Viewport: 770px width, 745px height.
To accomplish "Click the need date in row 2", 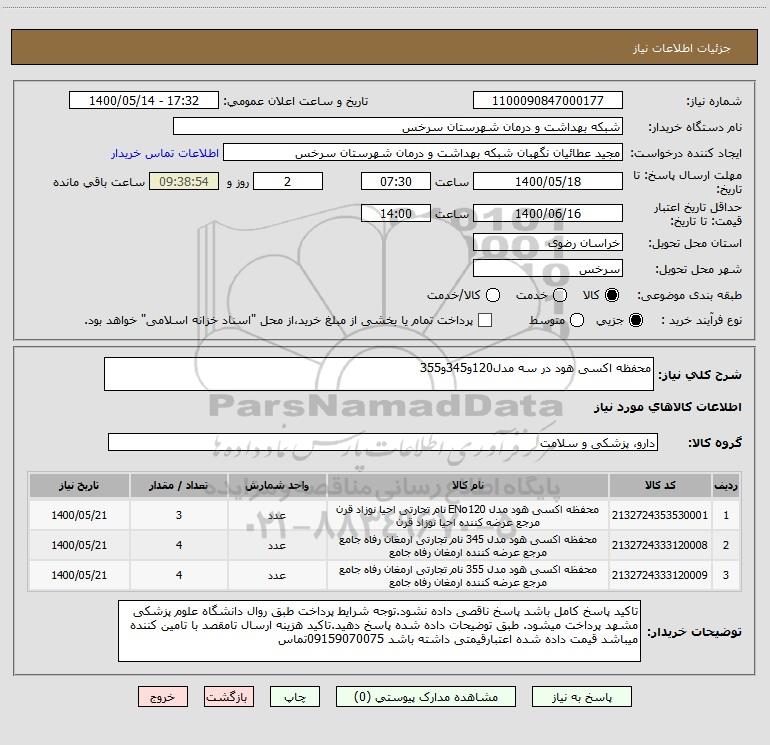I will tap(79, 545).
